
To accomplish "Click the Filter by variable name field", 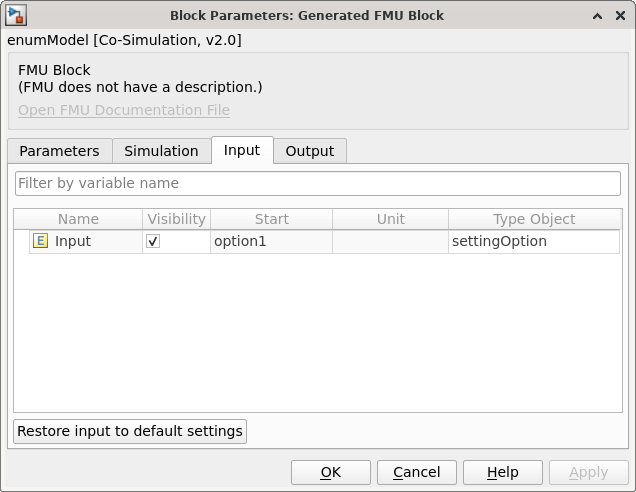I will click(317, 183).
